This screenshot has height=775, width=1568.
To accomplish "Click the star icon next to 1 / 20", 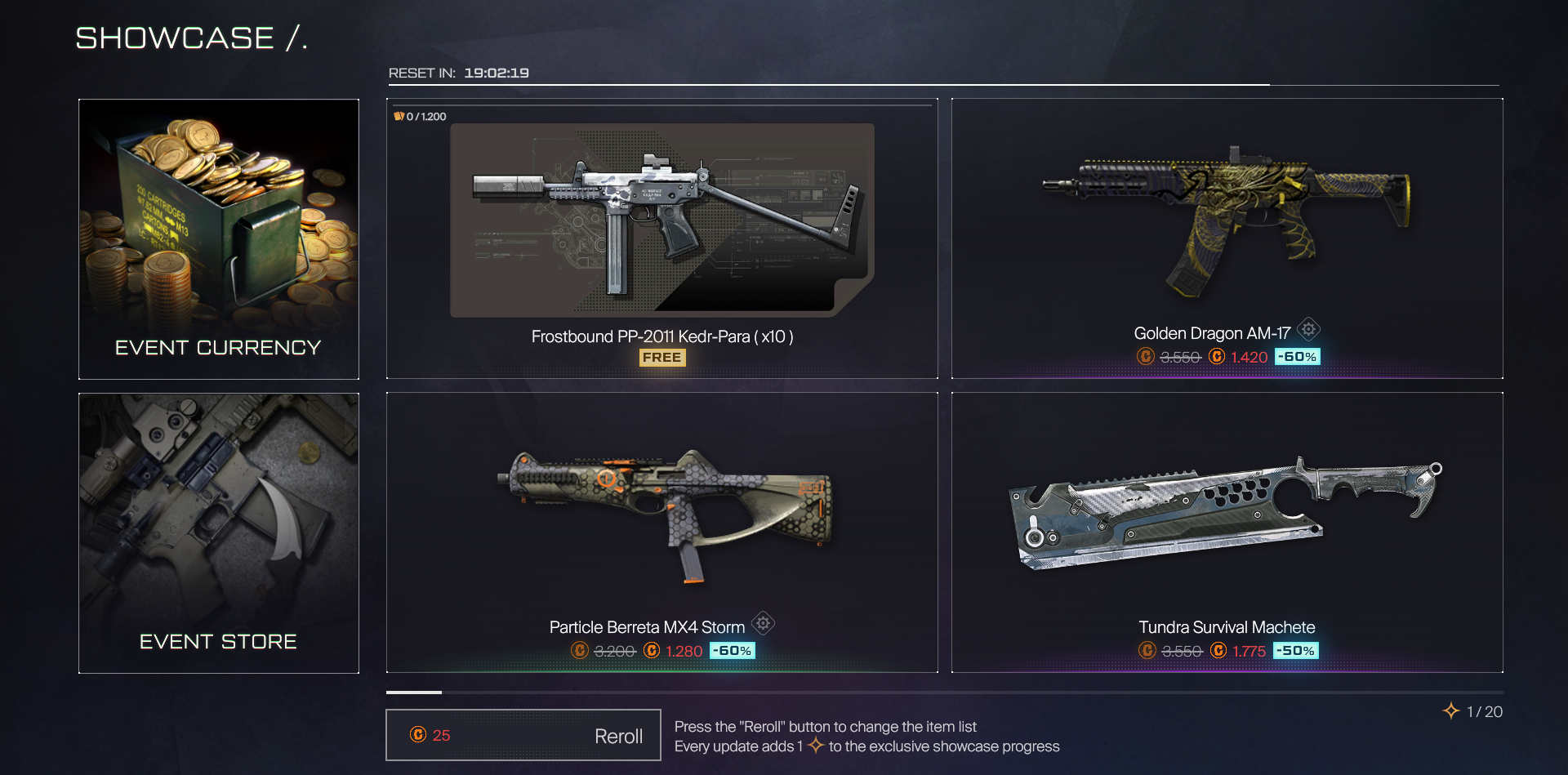I will pyautogui.click(x=1451, y=710).
